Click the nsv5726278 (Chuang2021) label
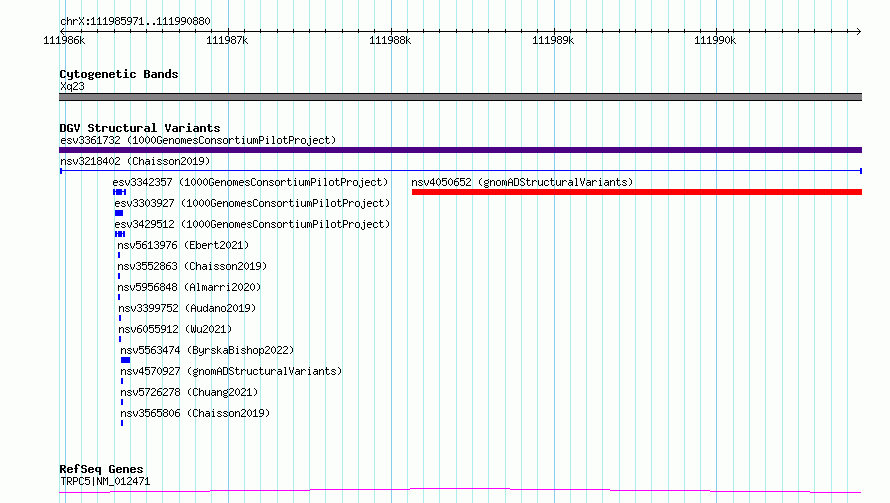890x503 pixels. [189, 392]
